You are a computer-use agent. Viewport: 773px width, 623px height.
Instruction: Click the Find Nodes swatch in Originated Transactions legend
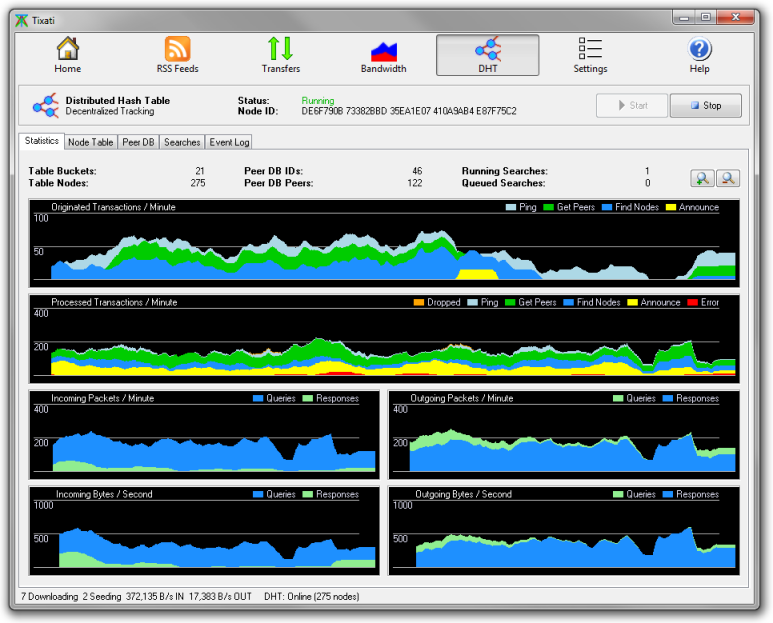pyautogui.click(x=606, y=207)
